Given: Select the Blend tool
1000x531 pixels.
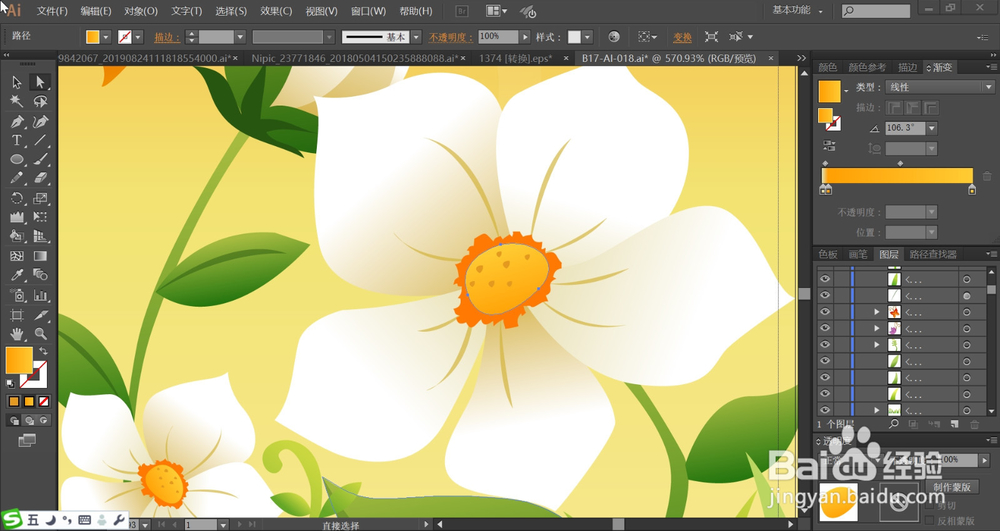Looking at the screenshot, I should pos(40,275).
